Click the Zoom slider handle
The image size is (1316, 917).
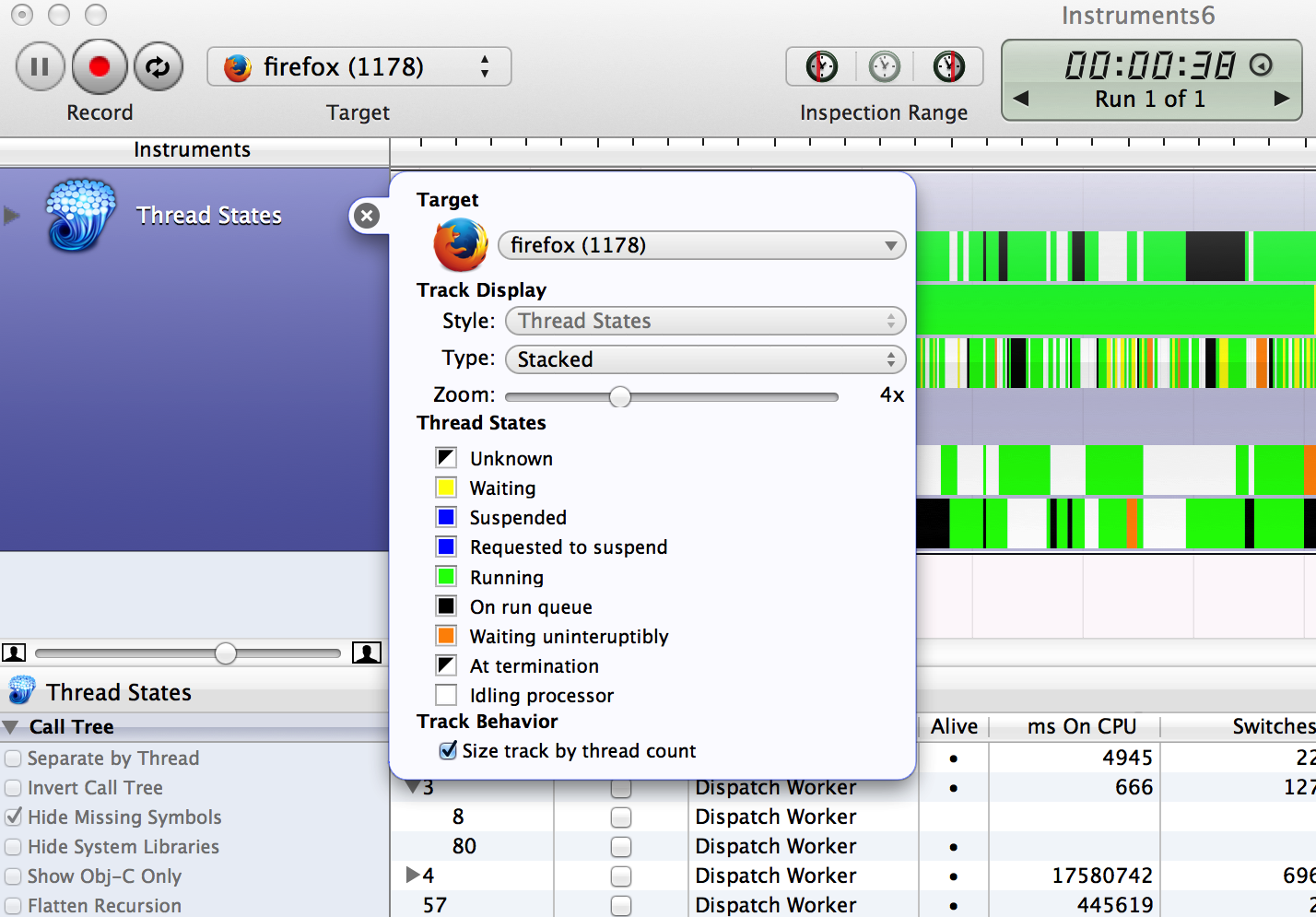tap(620, 396)
